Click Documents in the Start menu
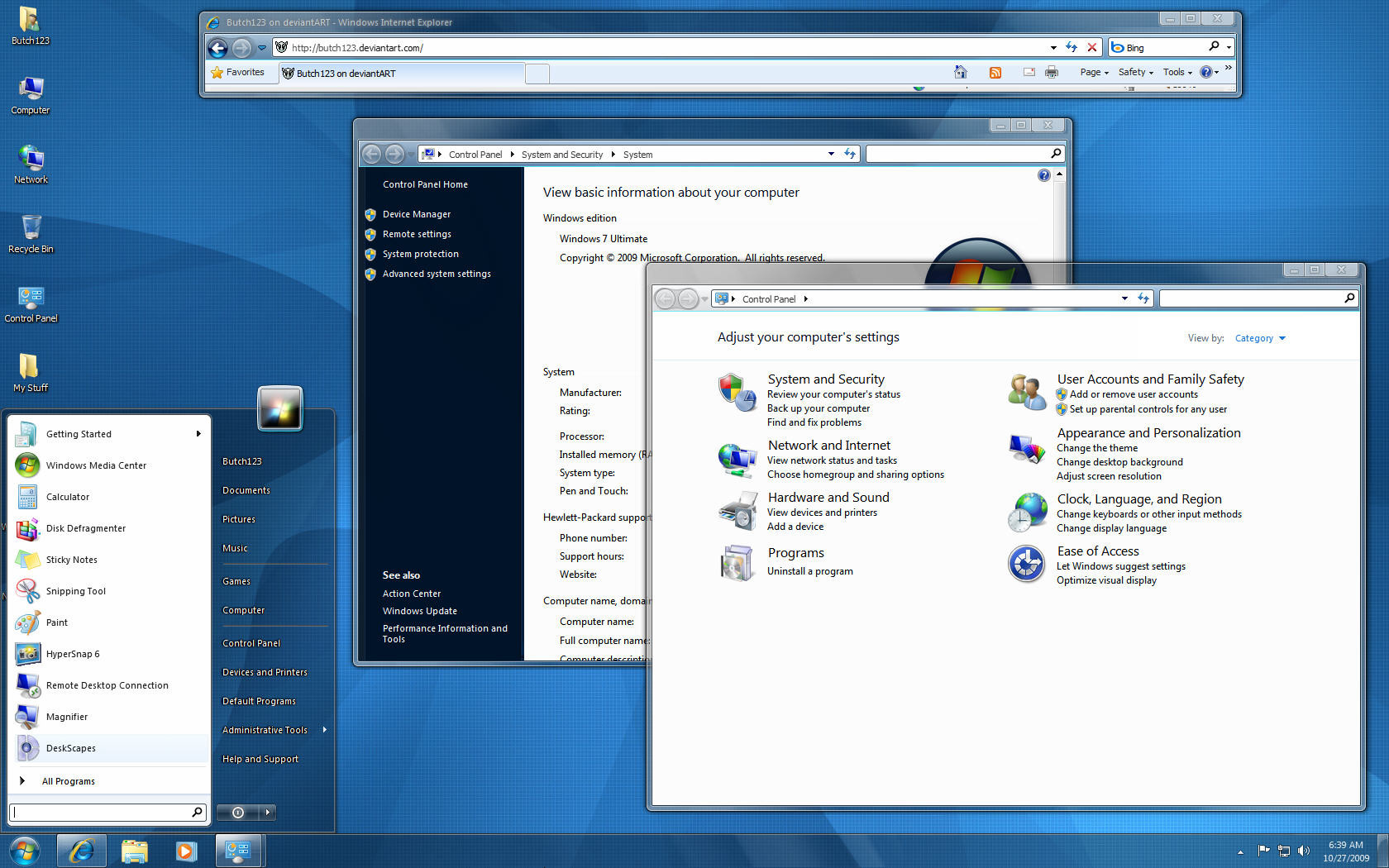Image resolution: width=1389 pixels, height=868 pixels. (x=246, y=490)
